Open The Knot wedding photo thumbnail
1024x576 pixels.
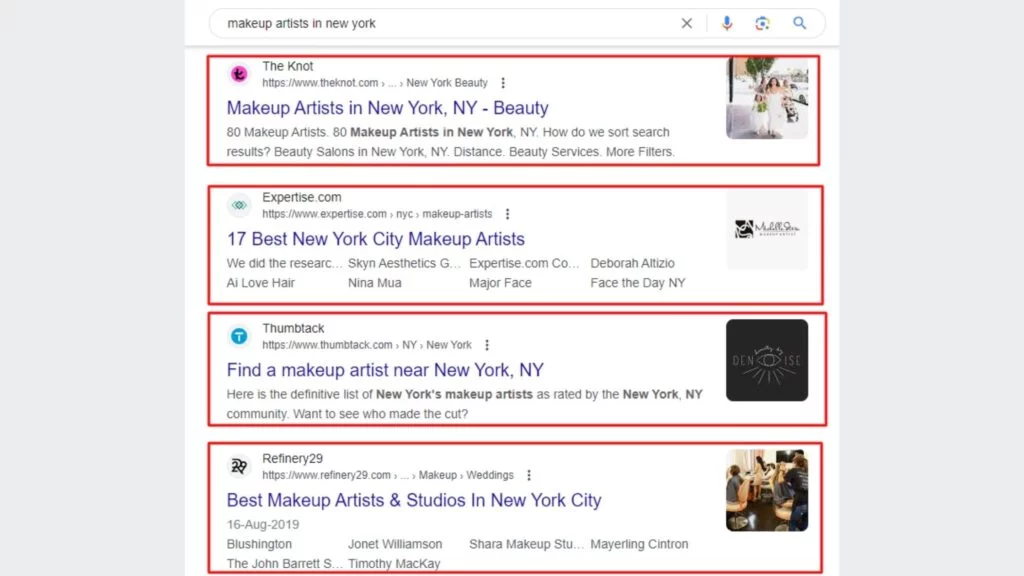pos(767,98)
